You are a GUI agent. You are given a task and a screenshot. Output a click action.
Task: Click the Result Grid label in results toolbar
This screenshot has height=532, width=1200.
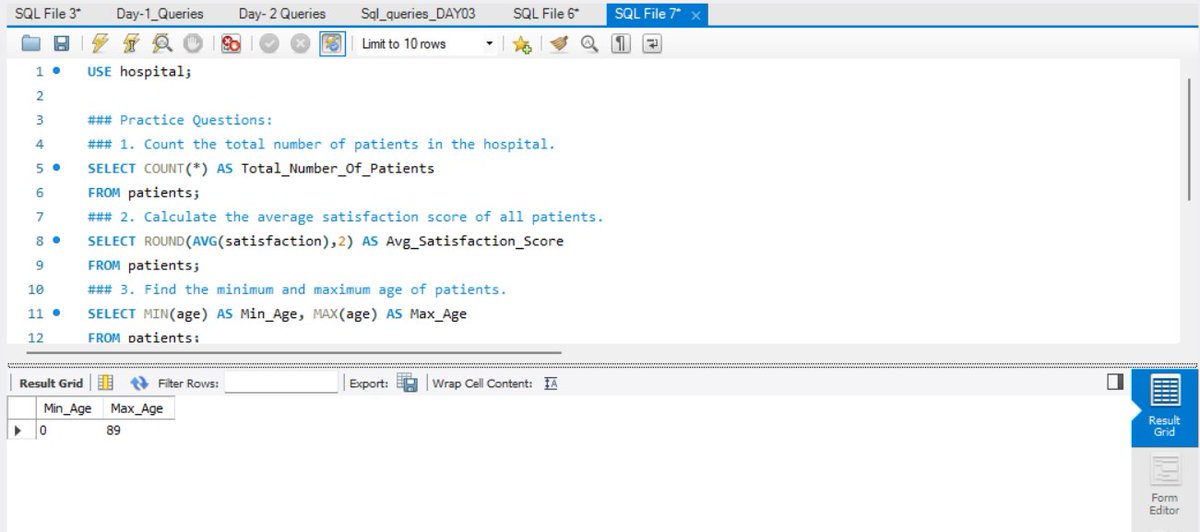click(x=51, y=384)
